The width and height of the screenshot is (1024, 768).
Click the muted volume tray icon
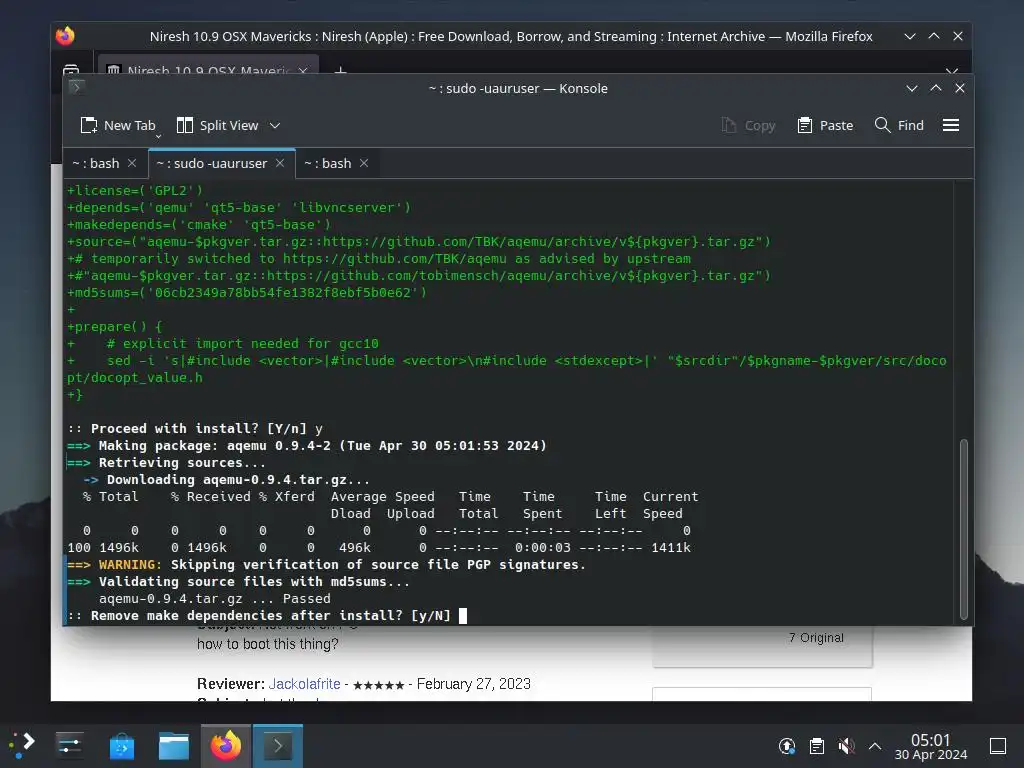[x=846, y=746]
